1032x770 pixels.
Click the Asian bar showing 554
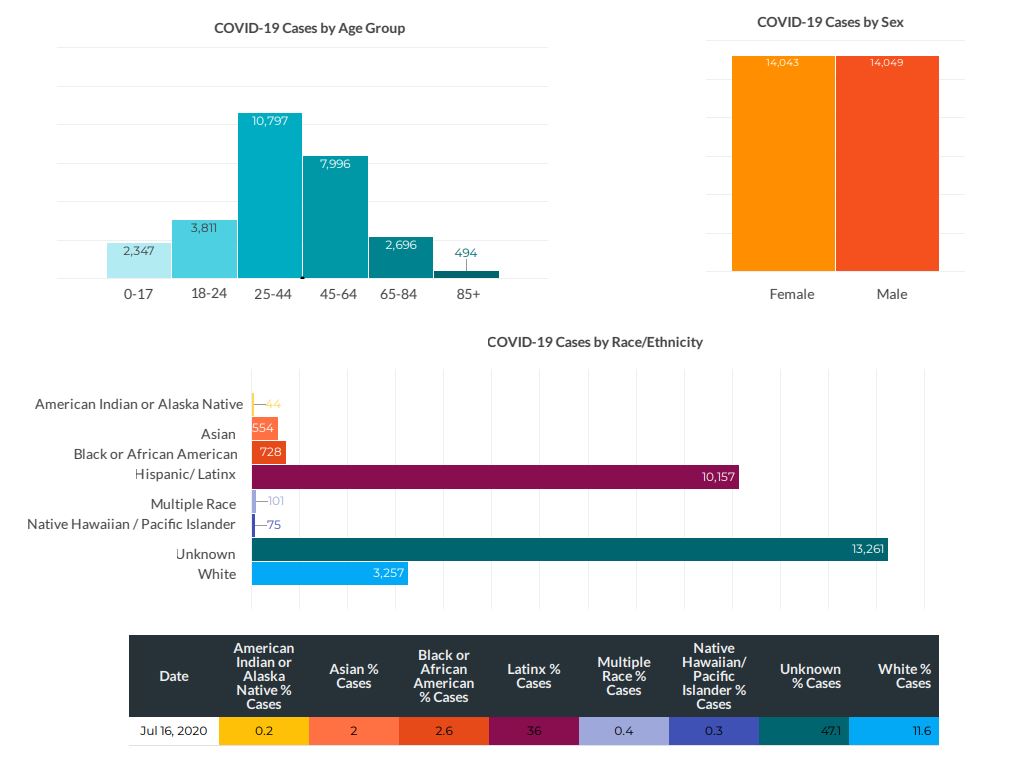[x=264, y=428]
